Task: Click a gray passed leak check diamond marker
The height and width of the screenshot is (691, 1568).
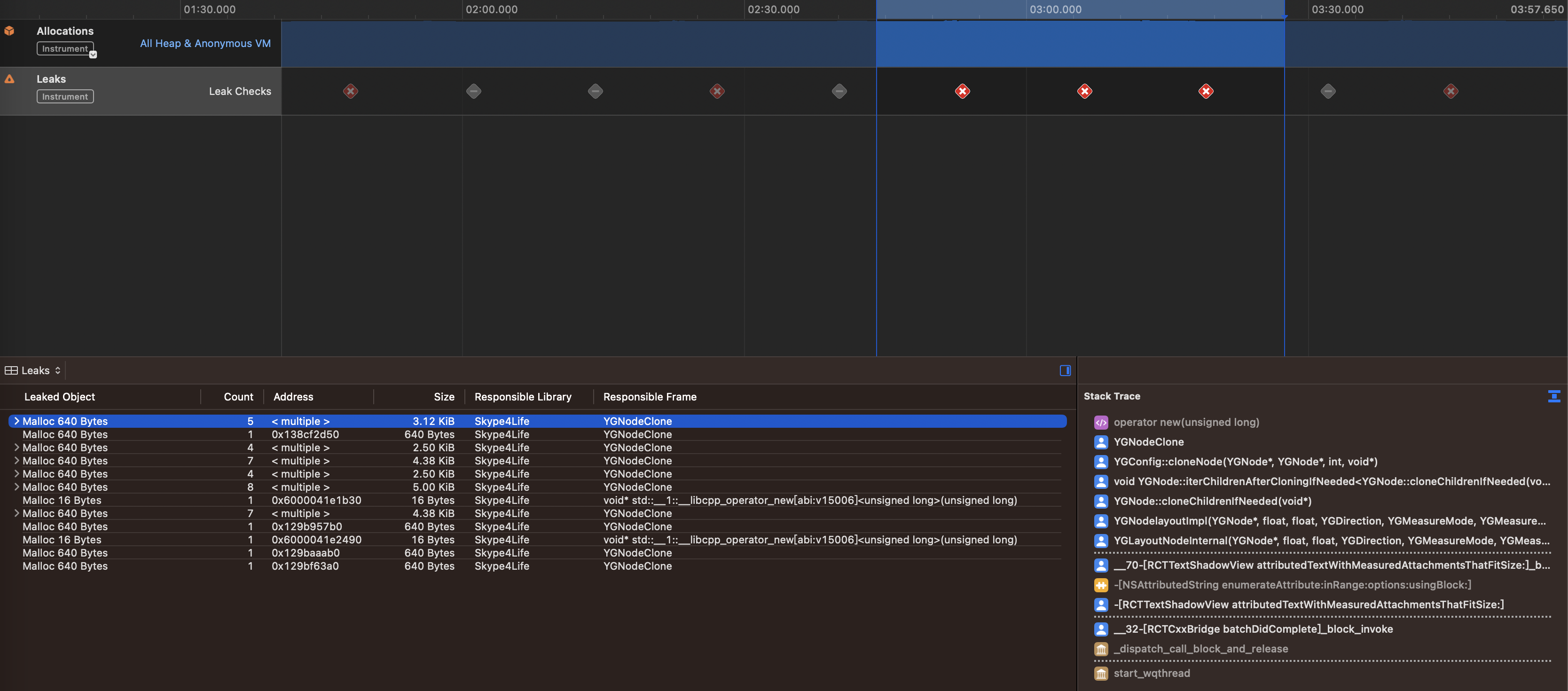Action: click(x=473, y=91)
